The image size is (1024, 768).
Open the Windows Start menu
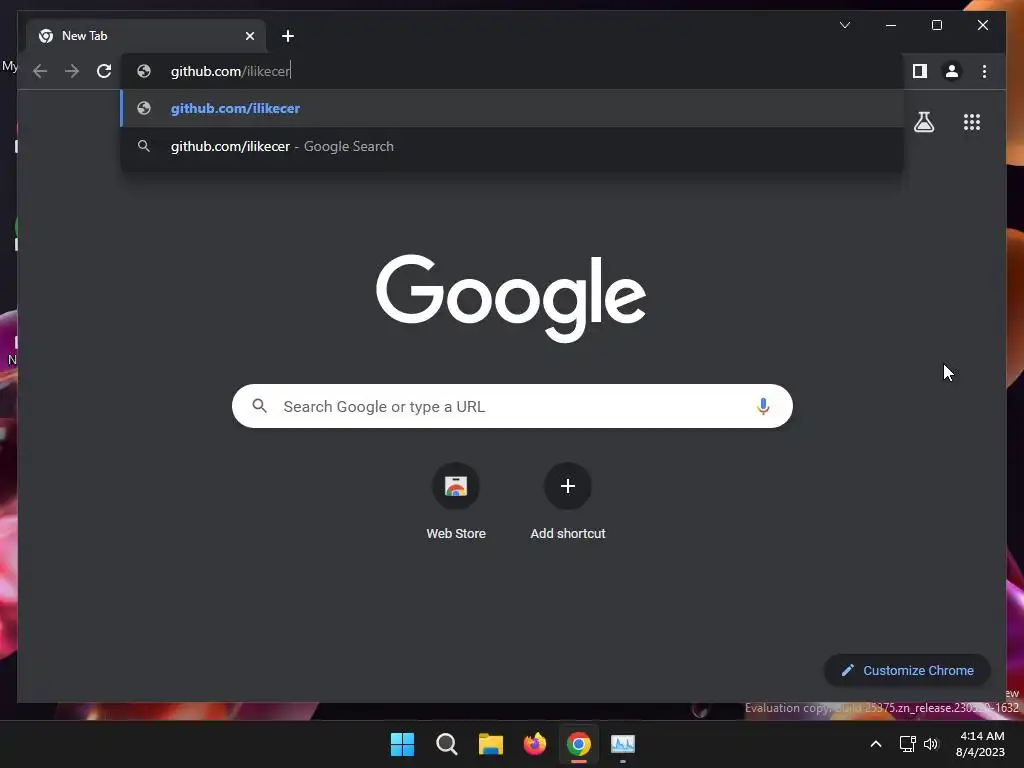(x=402, y=744)
